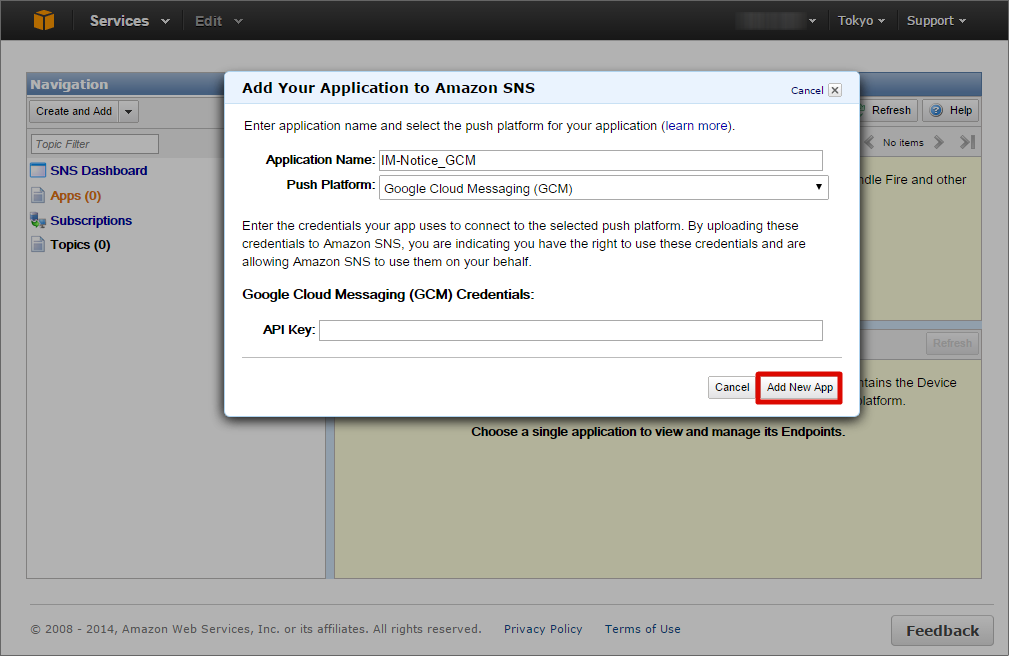This screenshot has width=1009, height=656.
Task: Click the SNS Dashboard icon
Action: click(38, 171)
